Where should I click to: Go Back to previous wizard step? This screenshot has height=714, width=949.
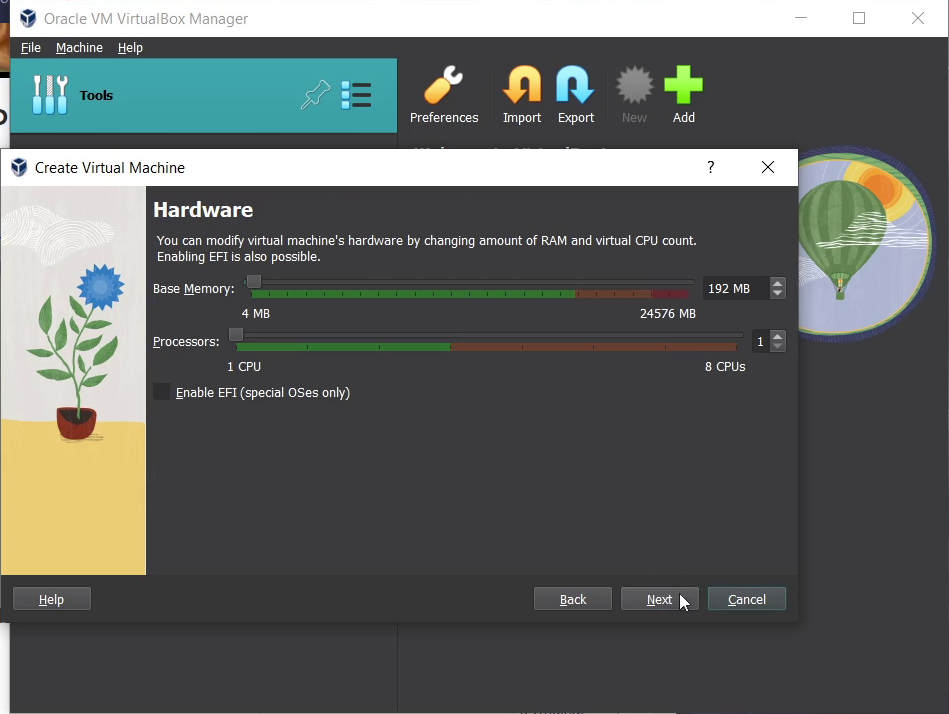click(x=573, y=599)
